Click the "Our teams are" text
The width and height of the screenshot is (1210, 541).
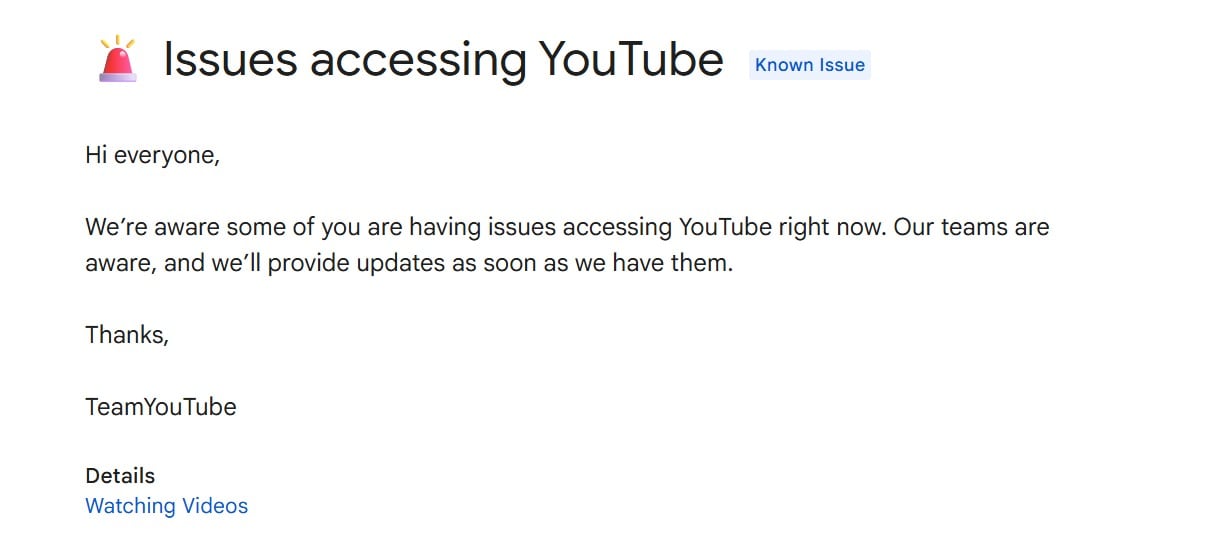click(x=971, y=227)
